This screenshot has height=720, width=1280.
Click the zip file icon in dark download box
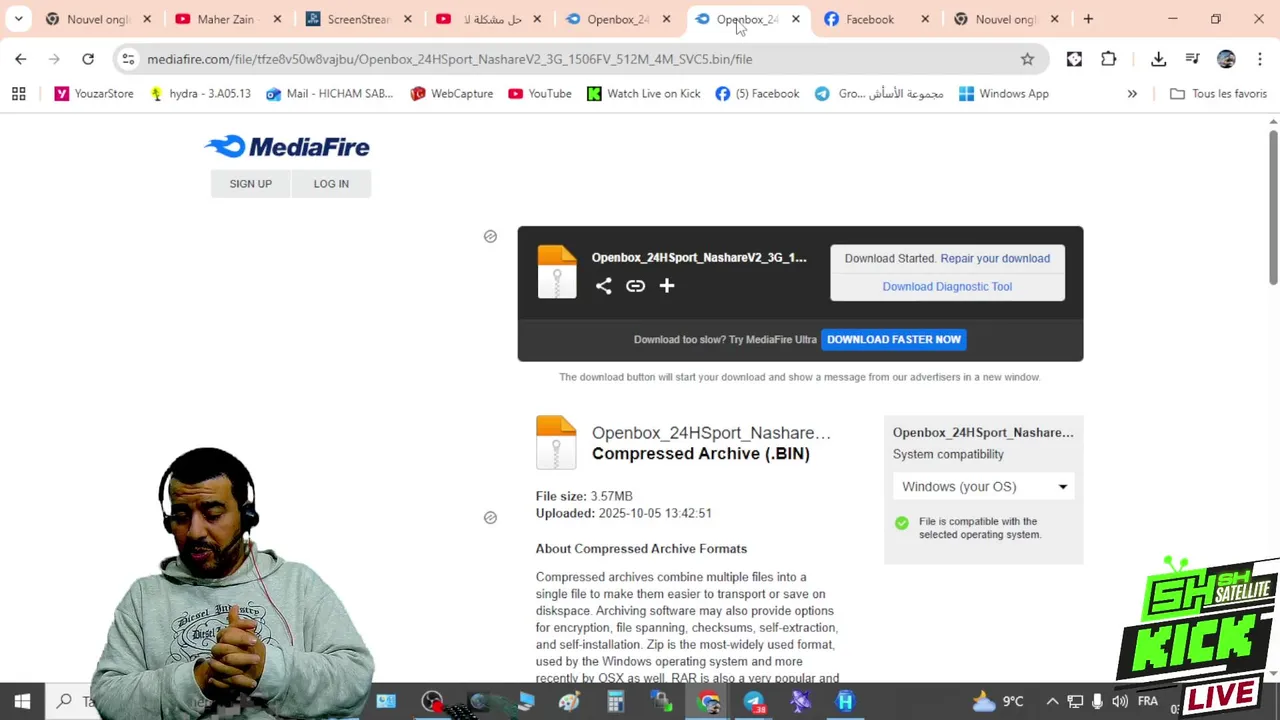tap(557, 272)
